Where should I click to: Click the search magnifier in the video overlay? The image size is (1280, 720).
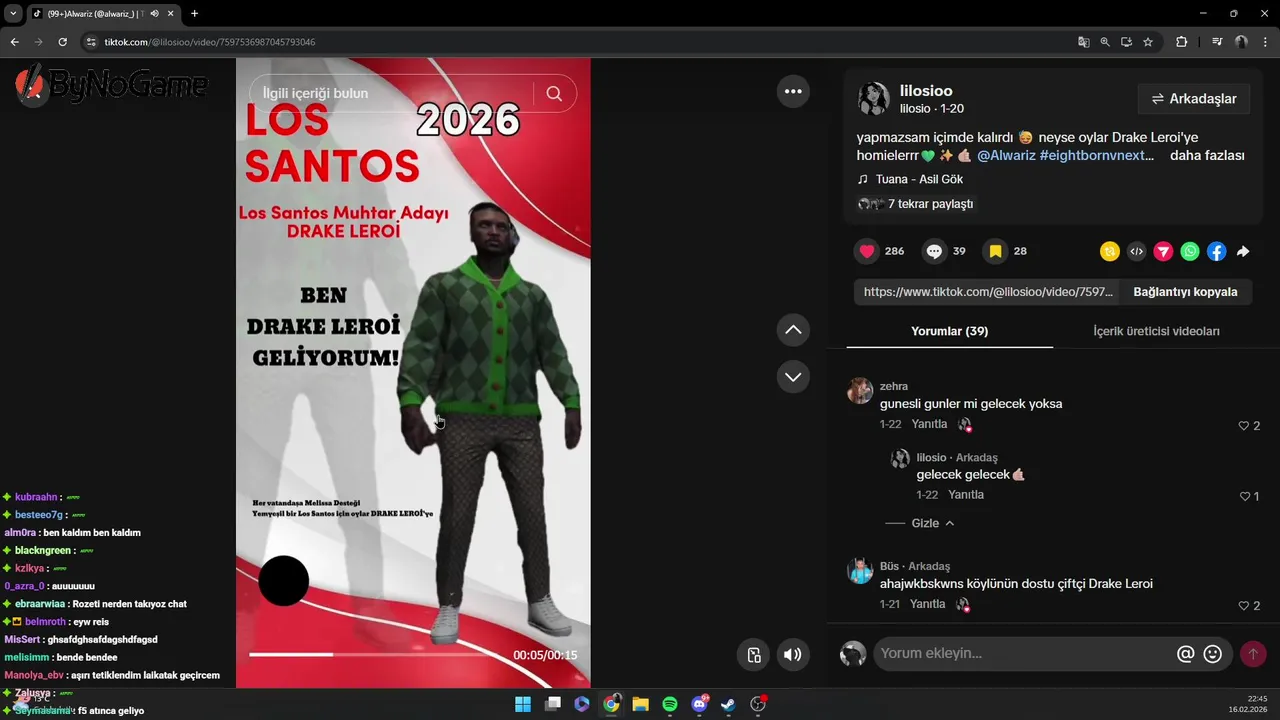click(554, 93)
